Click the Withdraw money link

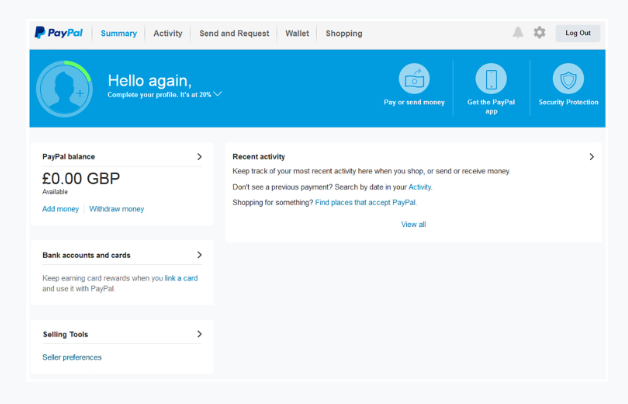coord(117,209)
